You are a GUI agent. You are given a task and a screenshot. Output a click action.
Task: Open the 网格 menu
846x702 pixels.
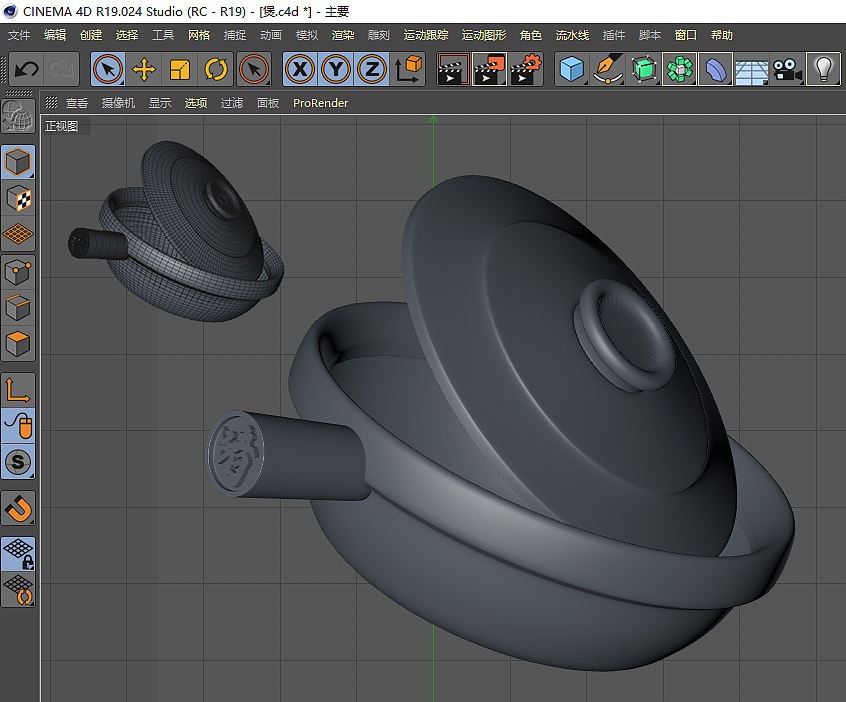pos(199,35)
